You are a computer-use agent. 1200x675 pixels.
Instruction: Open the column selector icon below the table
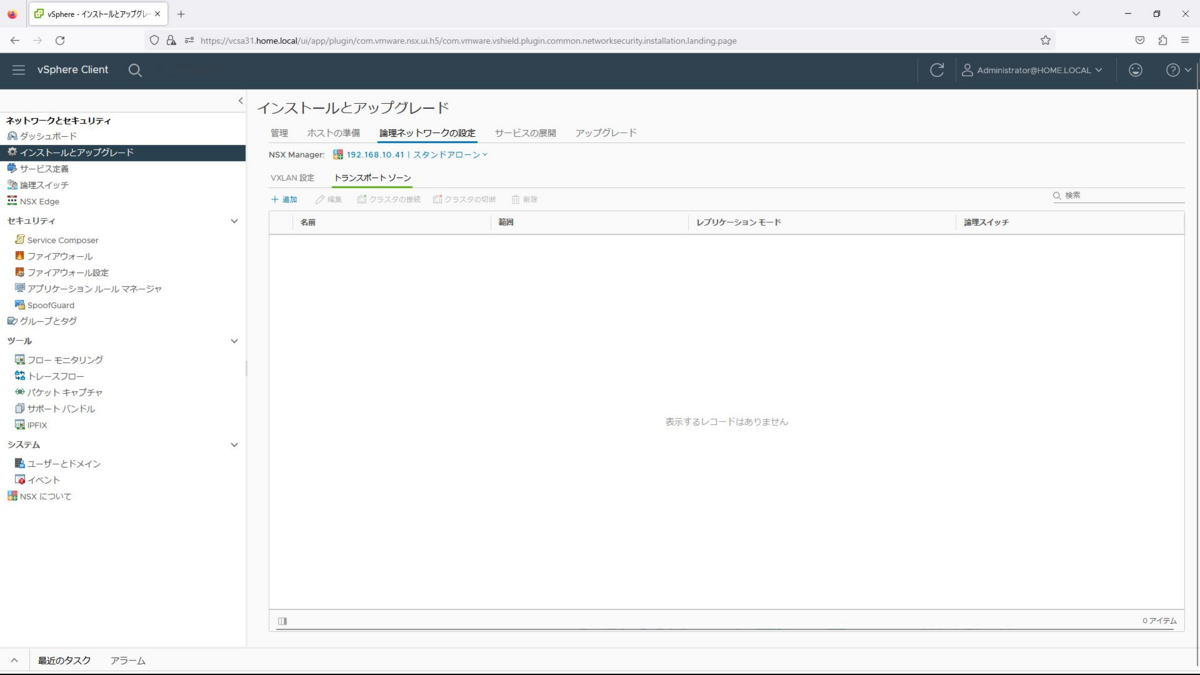tap(283, 621)
